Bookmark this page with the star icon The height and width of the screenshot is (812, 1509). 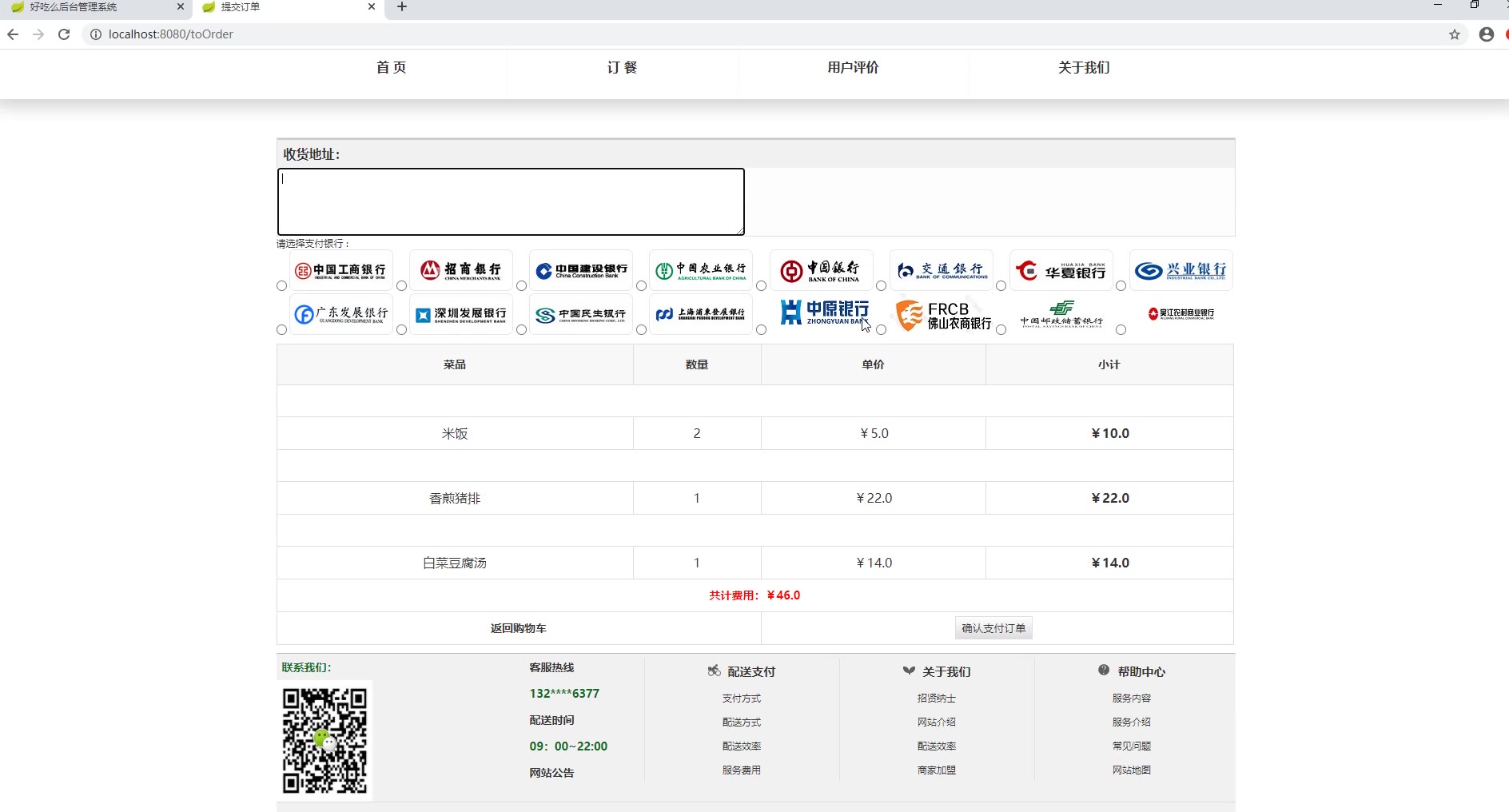coord(1455,34)
